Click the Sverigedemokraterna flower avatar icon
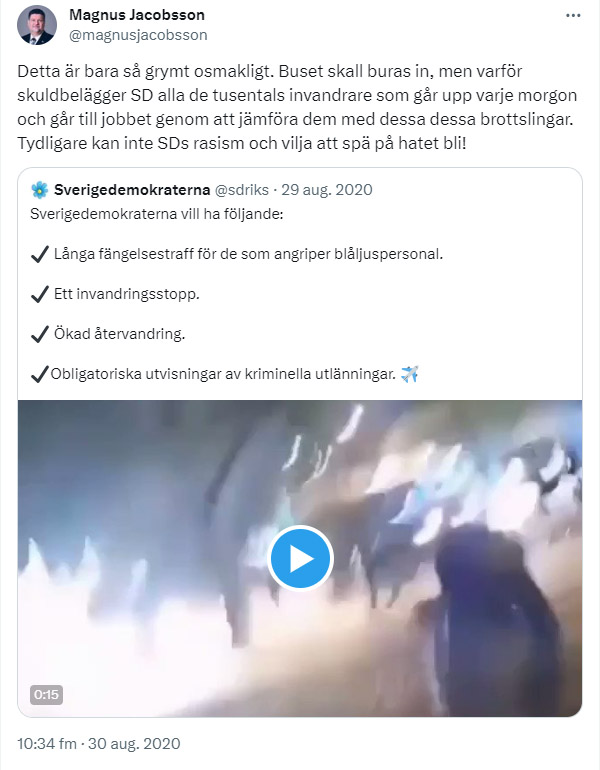Viewport: 600px width, 770px height. [40, 190]
